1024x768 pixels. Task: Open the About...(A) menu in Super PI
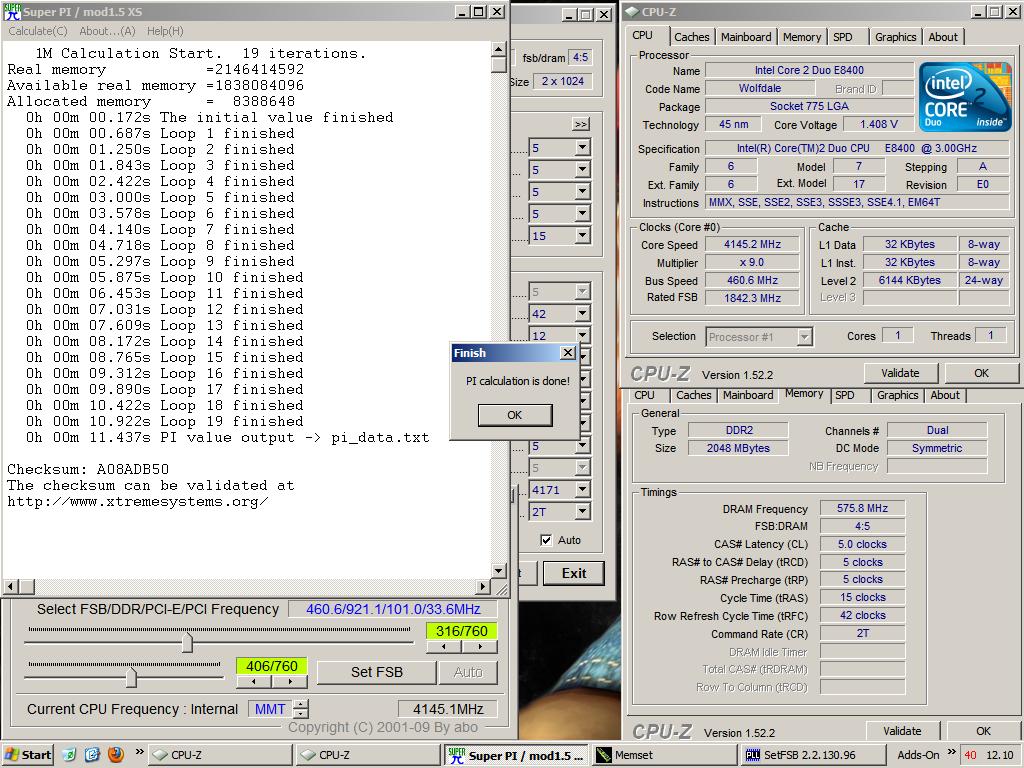click(x=107, y=31)
